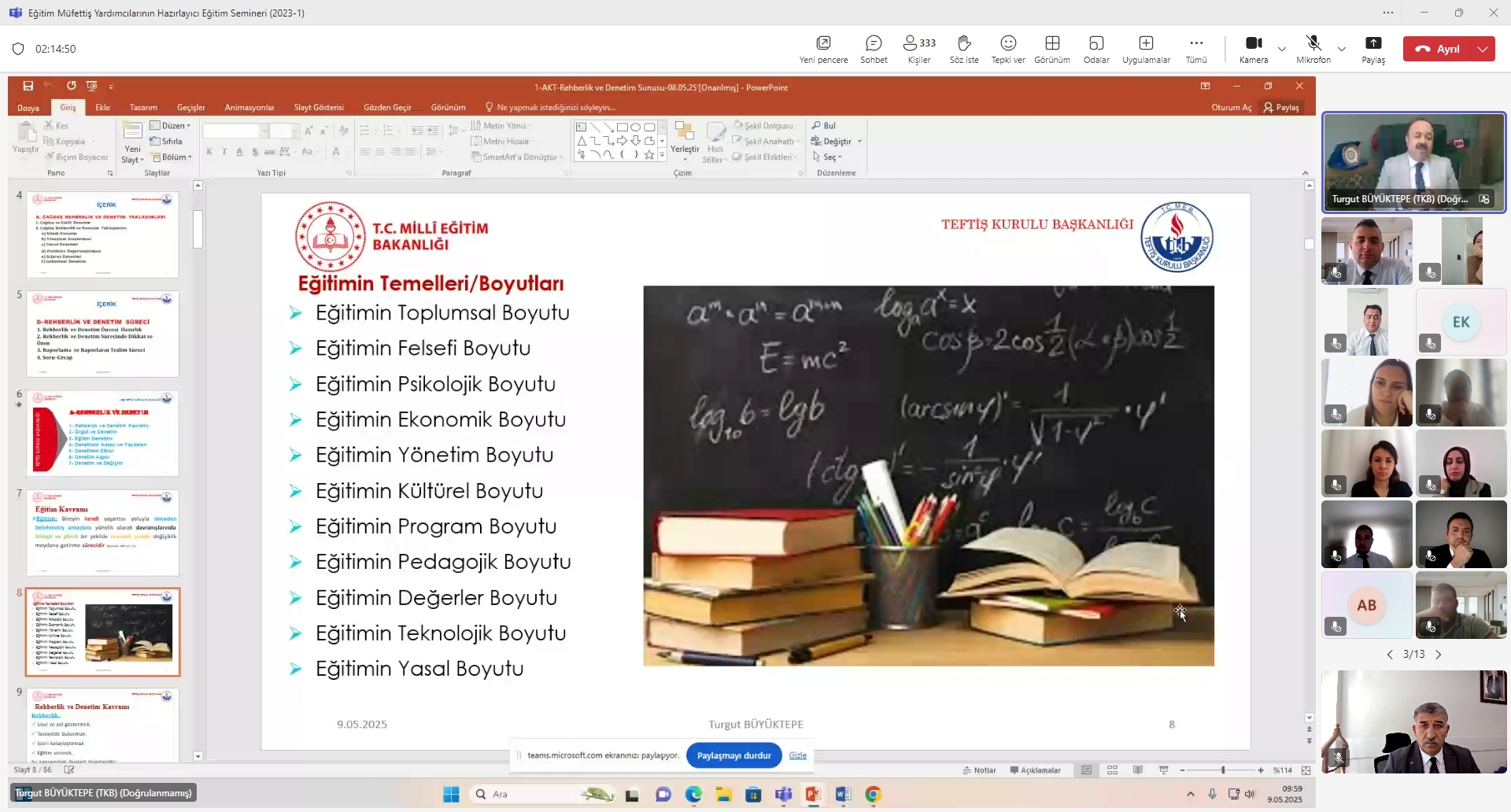This screenshot has width=1511, height=812.
Task: Fit slide to current window icon
Action: [x=1306, y=770]
